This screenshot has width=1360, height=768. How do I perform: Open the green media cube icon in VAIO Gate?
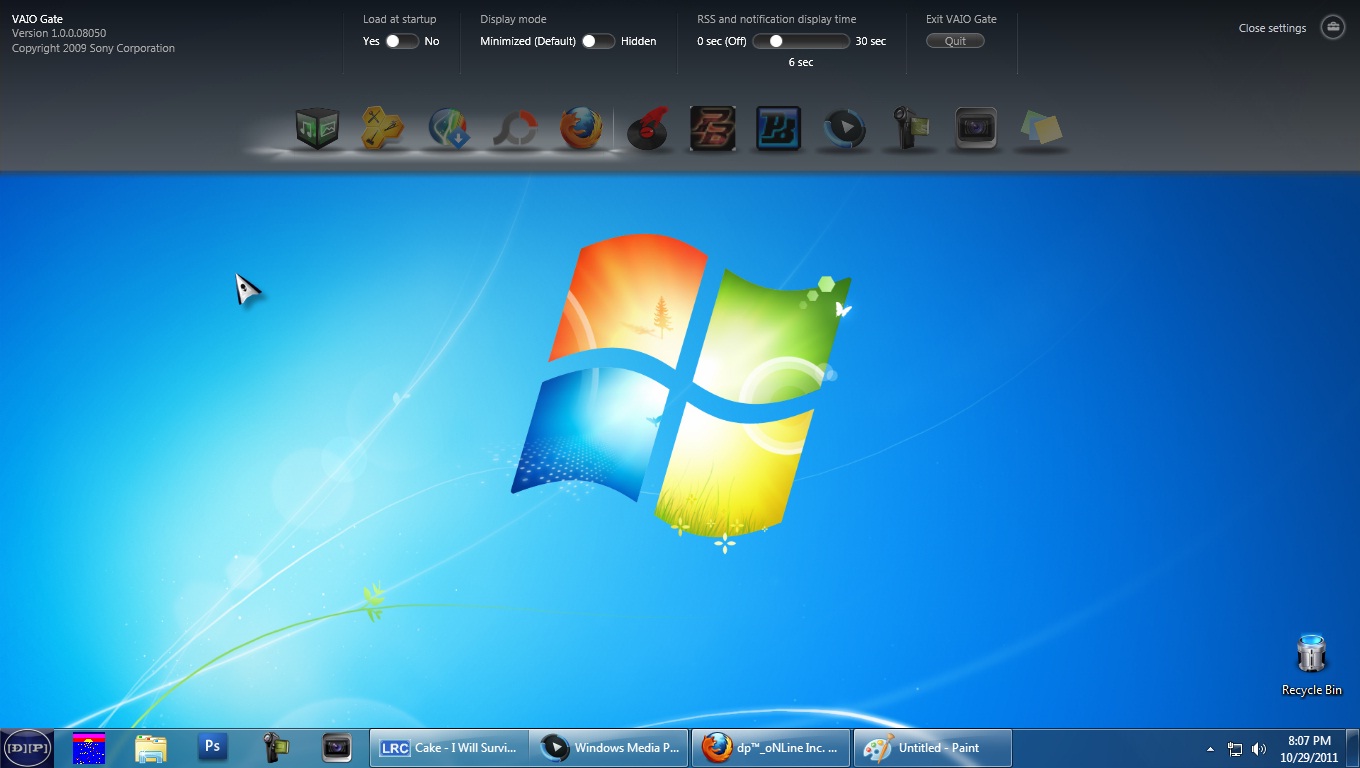pos(317,128)
